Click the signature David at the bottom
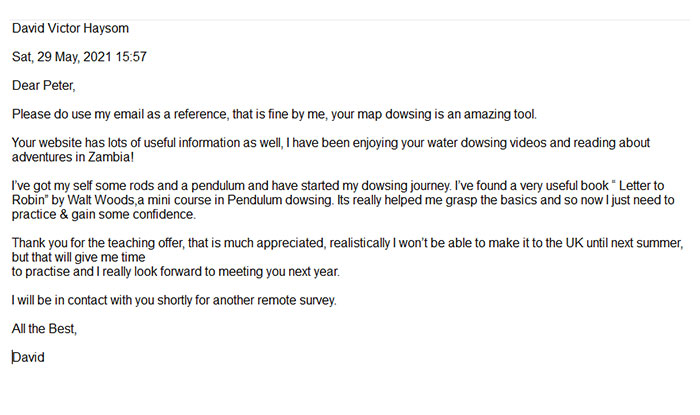The image size is (700, 415). click(x=28, y=357)
